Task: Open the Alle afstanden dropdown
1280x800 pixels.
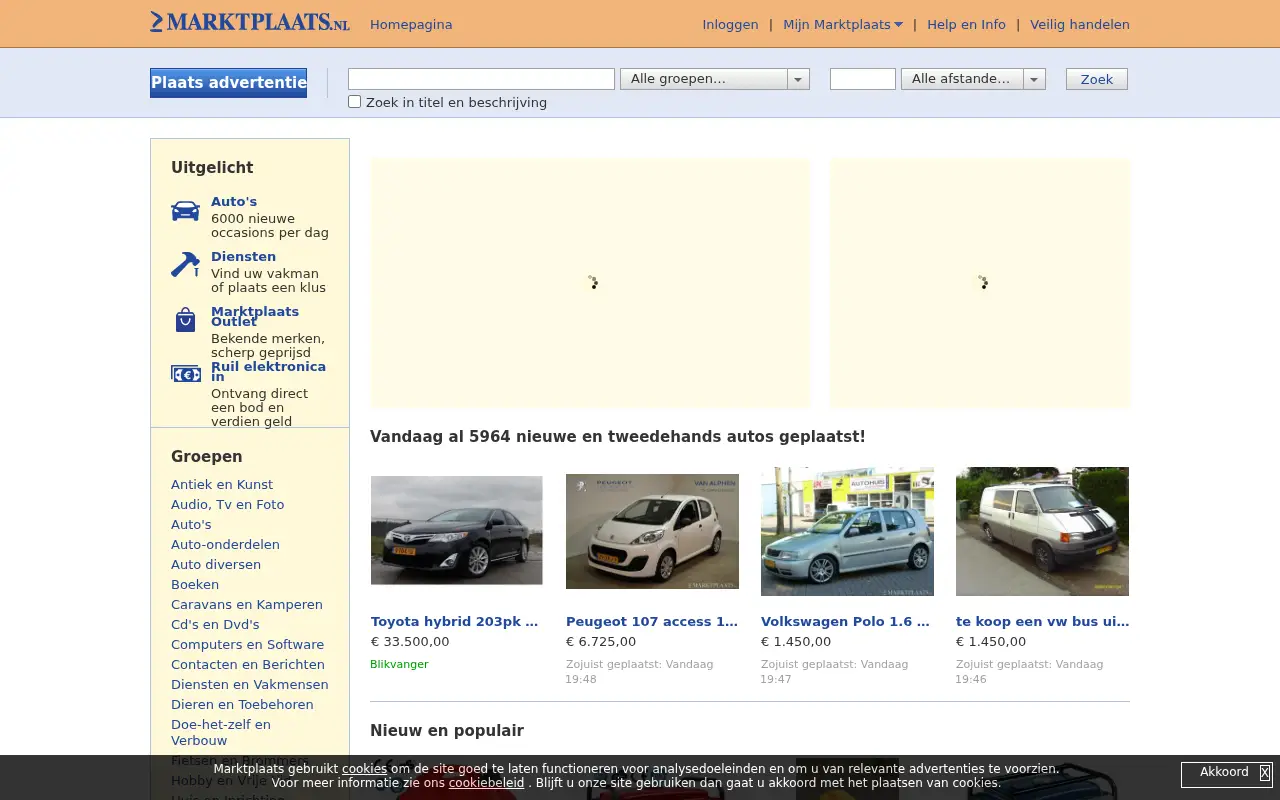Action: (x=973, y=79)
